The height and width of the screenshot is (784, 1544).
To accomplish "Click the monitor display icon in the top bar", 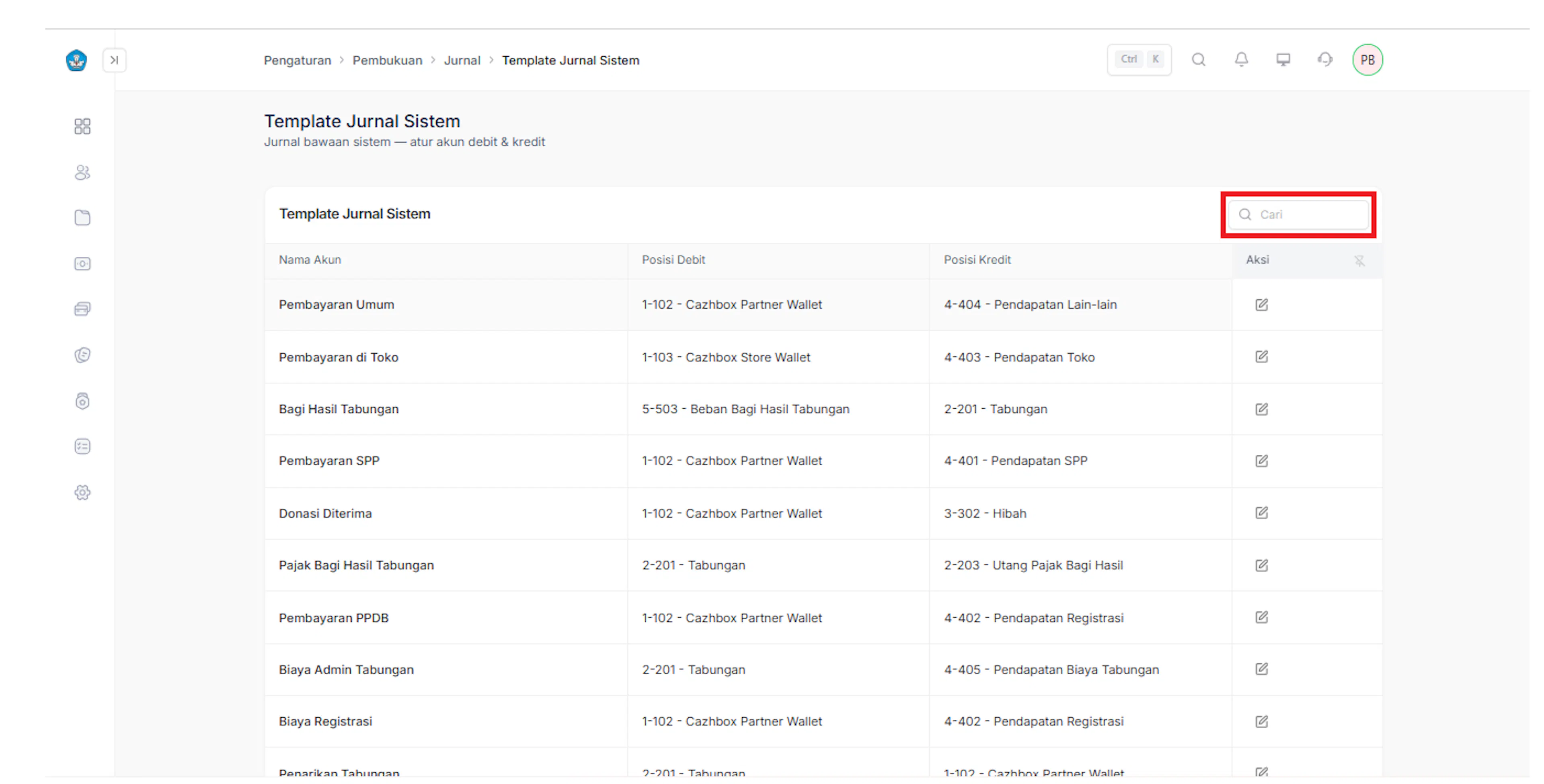I will click(1283, 59).
